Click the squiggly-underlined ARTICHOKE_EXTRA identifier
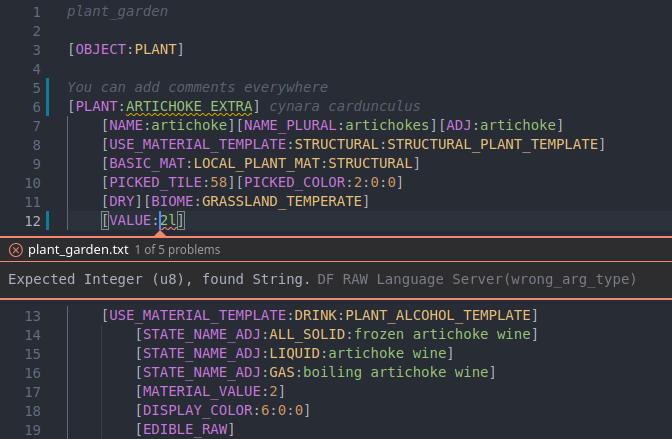 pyautogui.click(x=189, y=107)
